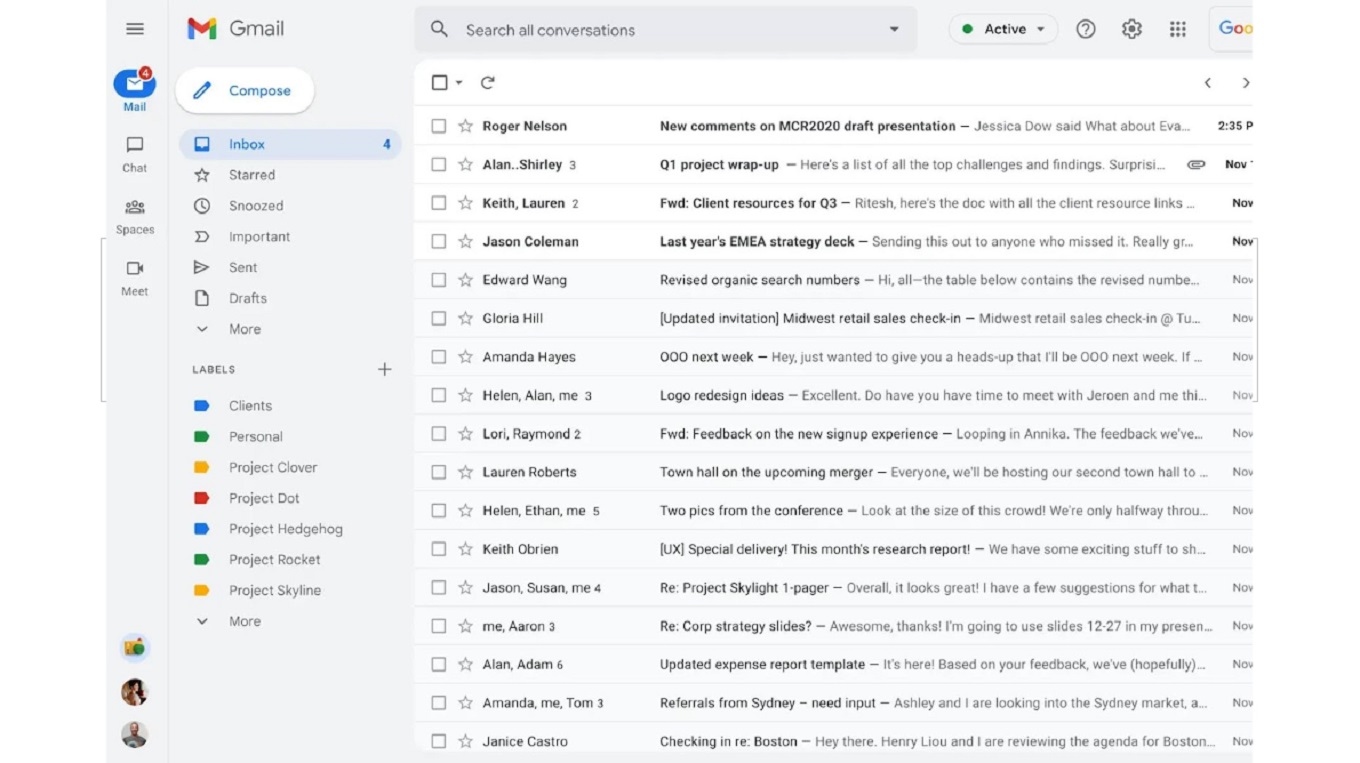Open Settings gear icon
Screen dimensions: 1360x763
click(x=1131, y=29)
